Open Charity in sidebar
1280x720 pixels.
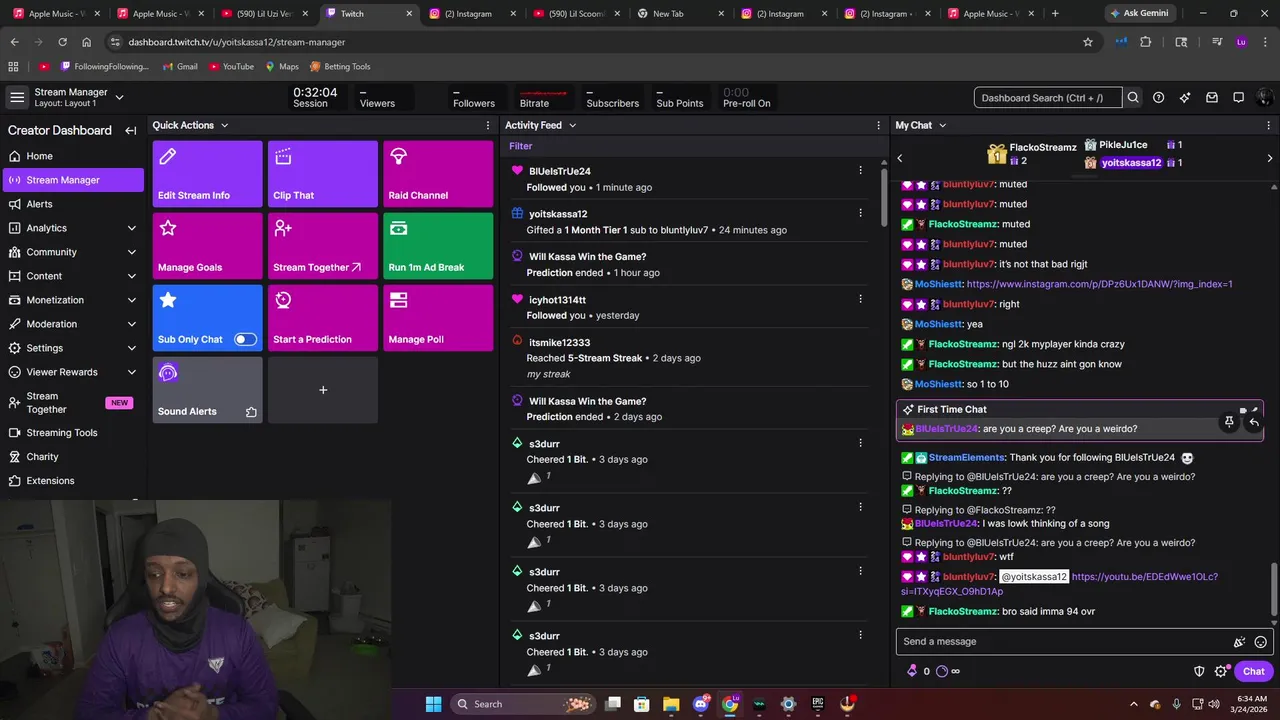pyautogui.click(x=72, y=457)
